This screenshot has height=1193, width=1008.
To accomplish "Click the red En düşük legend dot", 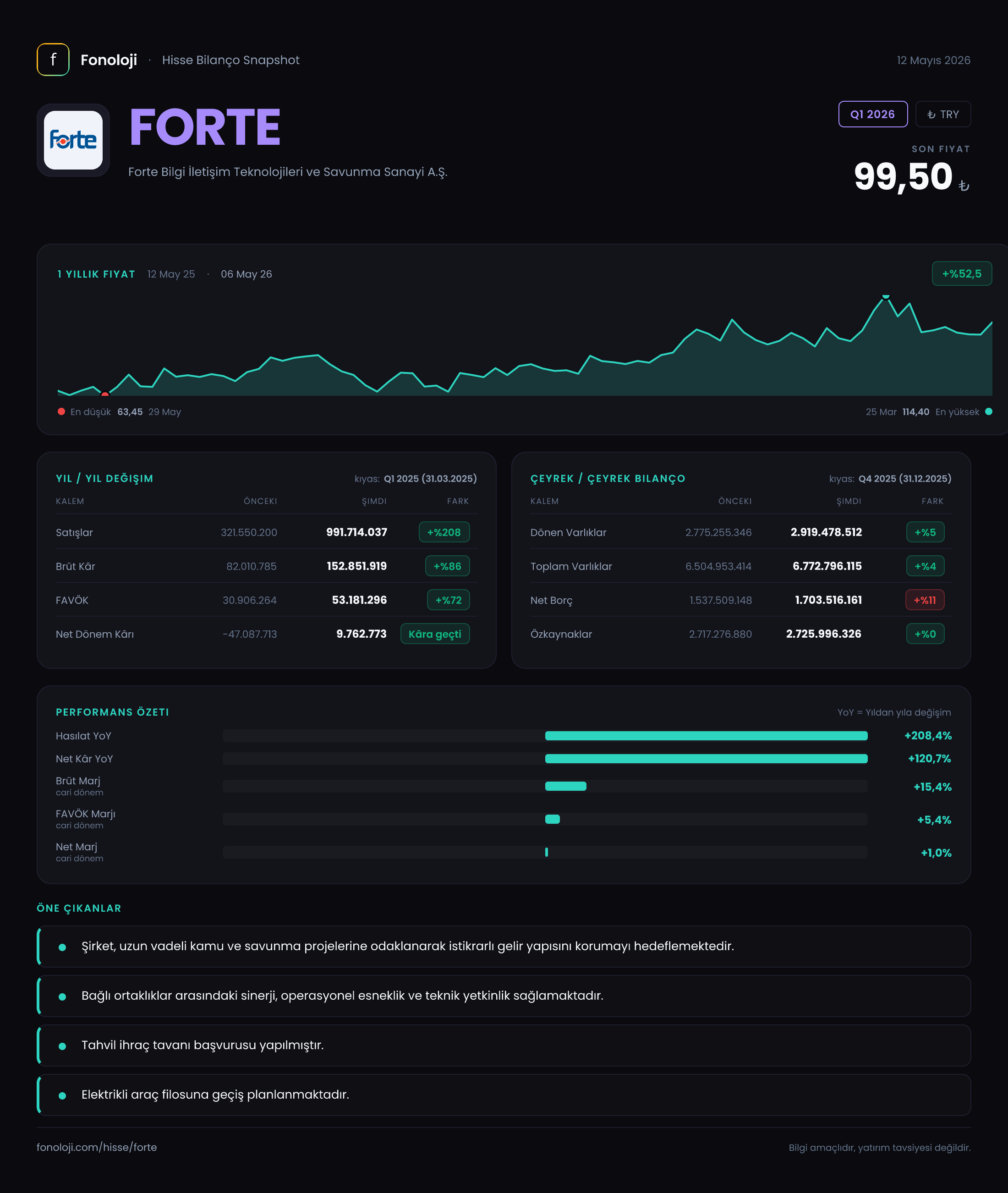I will [x=61, y=411].
